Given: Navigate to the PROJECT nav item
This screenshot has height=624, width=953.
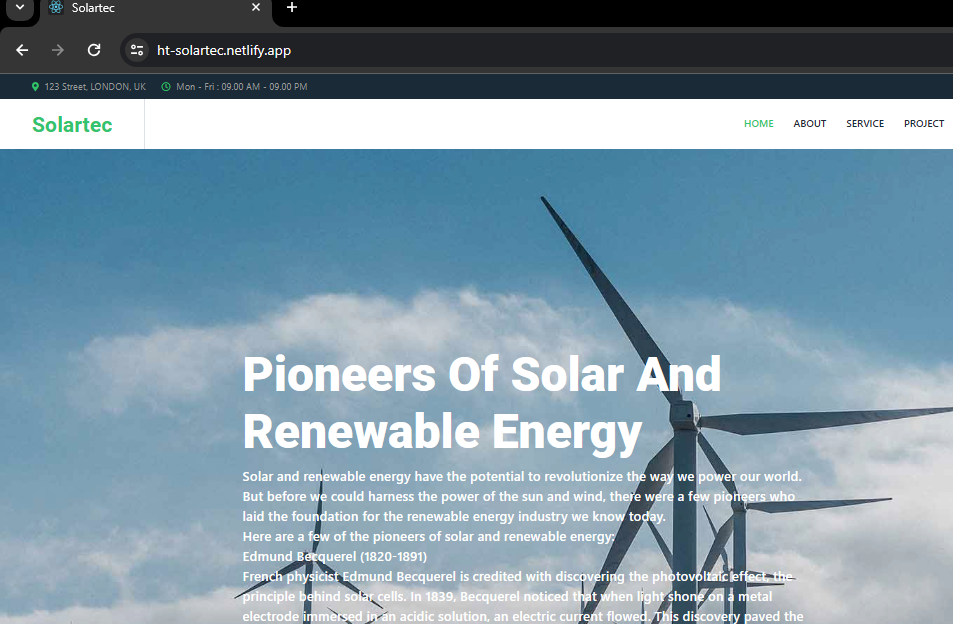Looking at the screenshot, I should click(x=923, y=124).
